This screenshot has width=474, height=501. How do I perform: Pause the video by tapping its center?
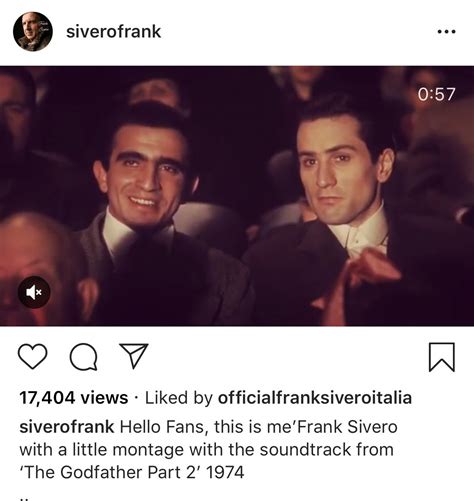[x=237, y=196]
